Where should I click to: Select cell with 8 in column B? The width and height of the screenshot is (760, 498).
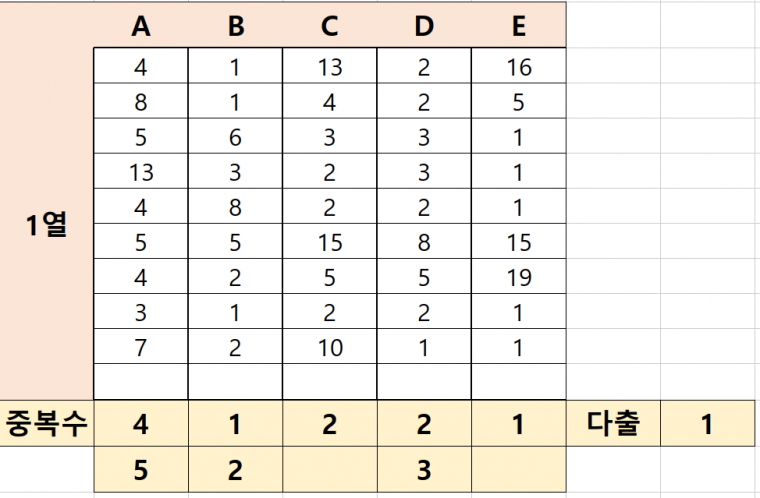pyautogui.click(x=235, y=206)
